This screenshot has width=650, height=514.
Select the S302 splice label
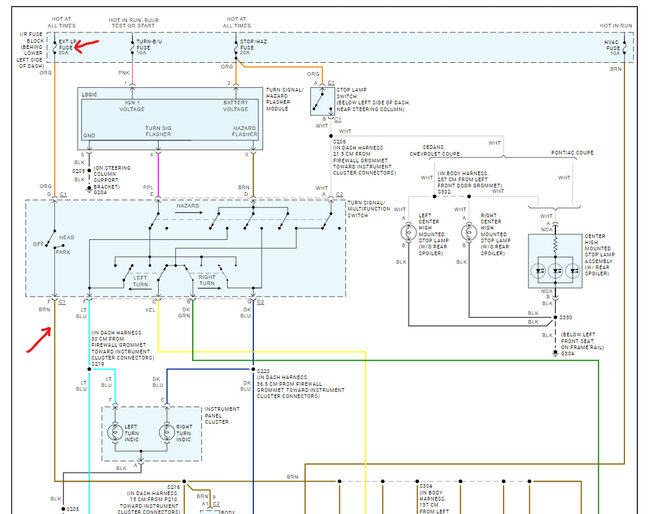pos(444,192)
